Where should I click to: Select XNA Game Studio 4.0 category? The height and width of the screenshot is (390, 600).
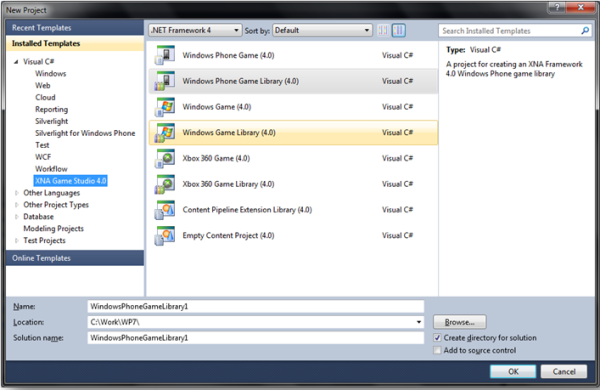point(71,181)
